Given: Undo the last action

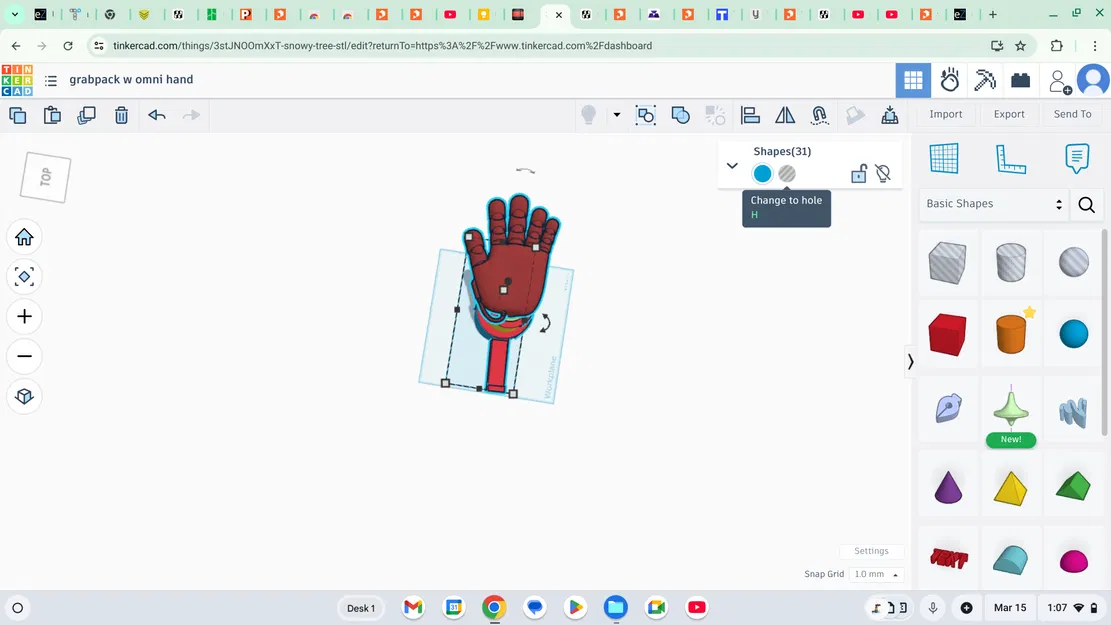Looking at the screenshot, I should point(156,115).
